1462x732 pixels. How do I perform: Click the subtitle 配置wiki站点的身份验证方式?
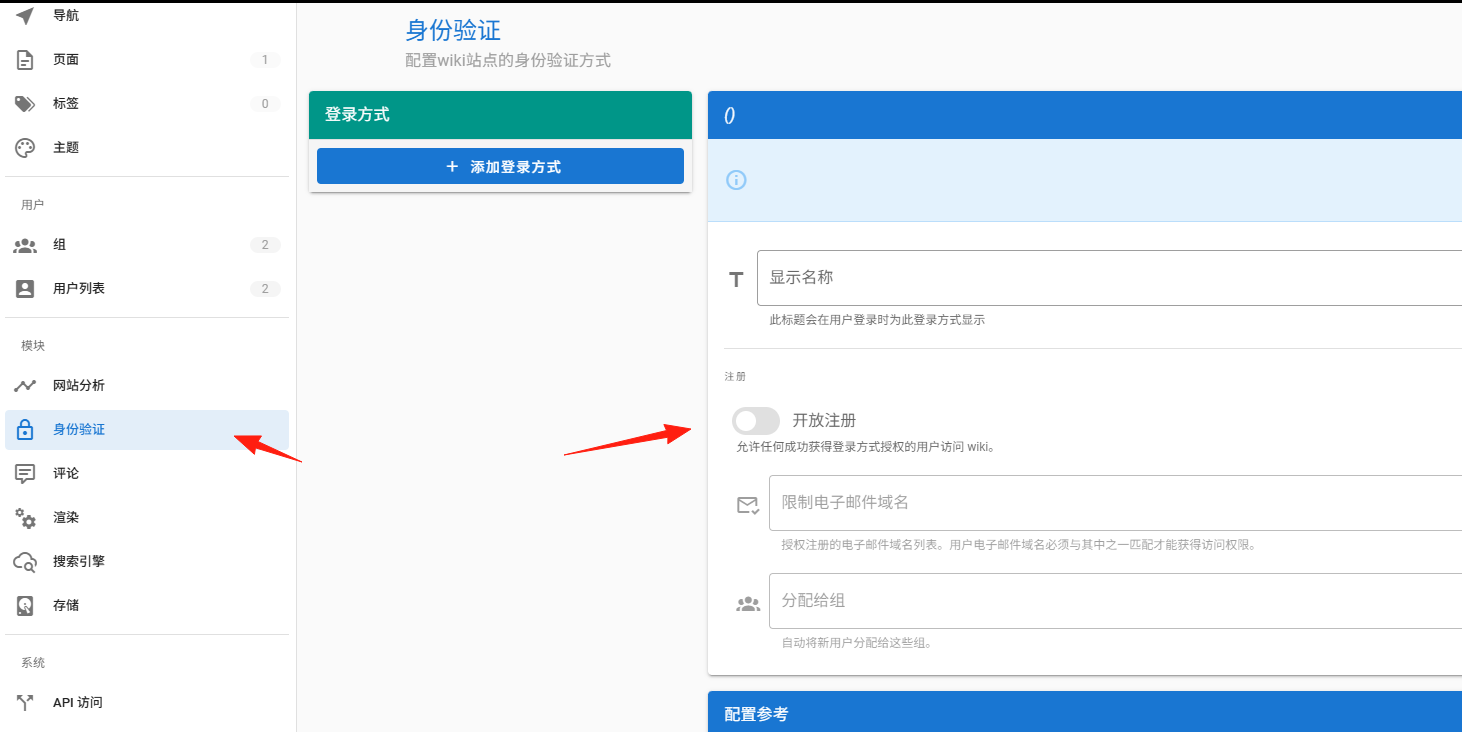[508, 61]
